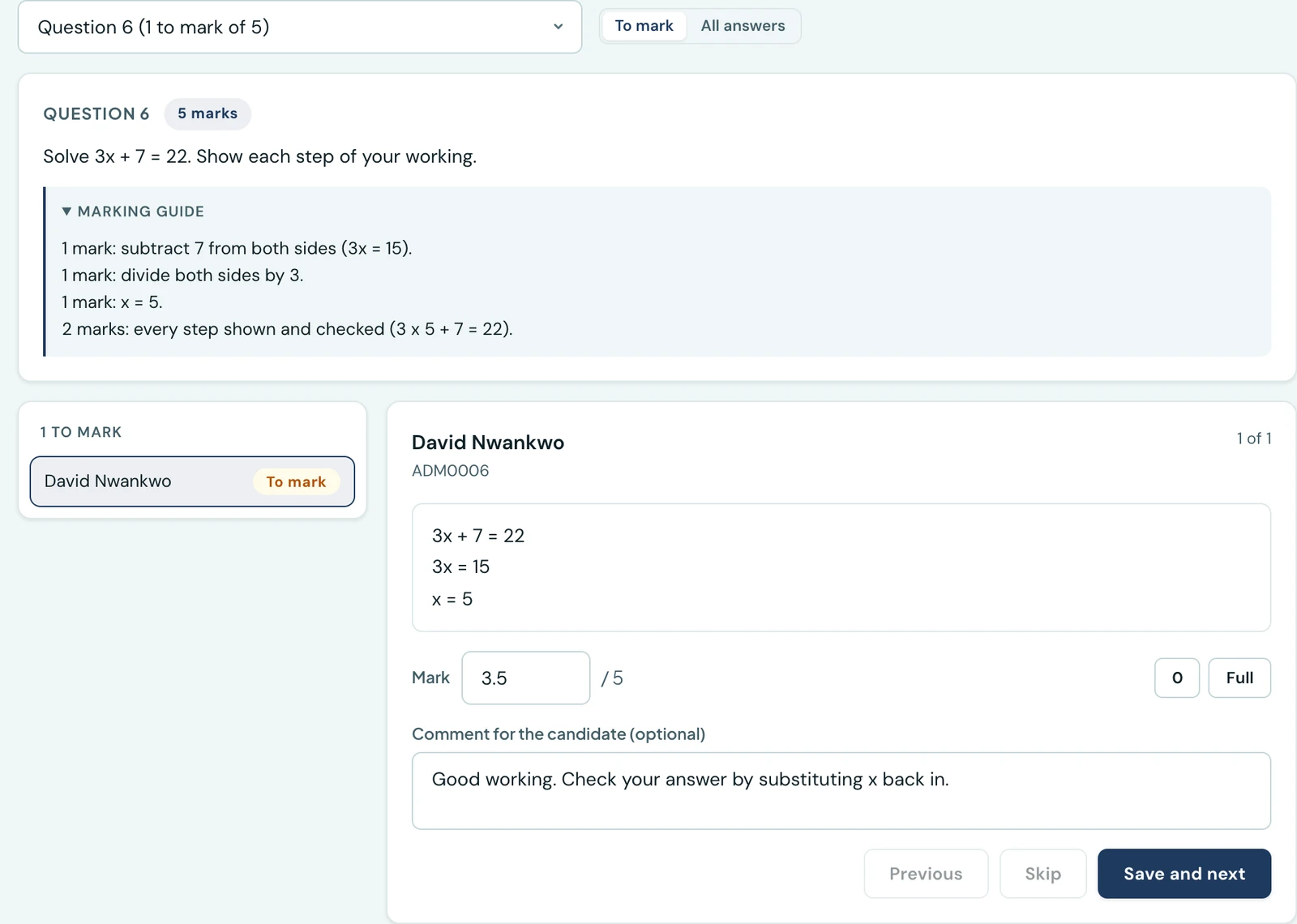
Task: Click the answer line "3x = 15"
Action: [460, 567]
